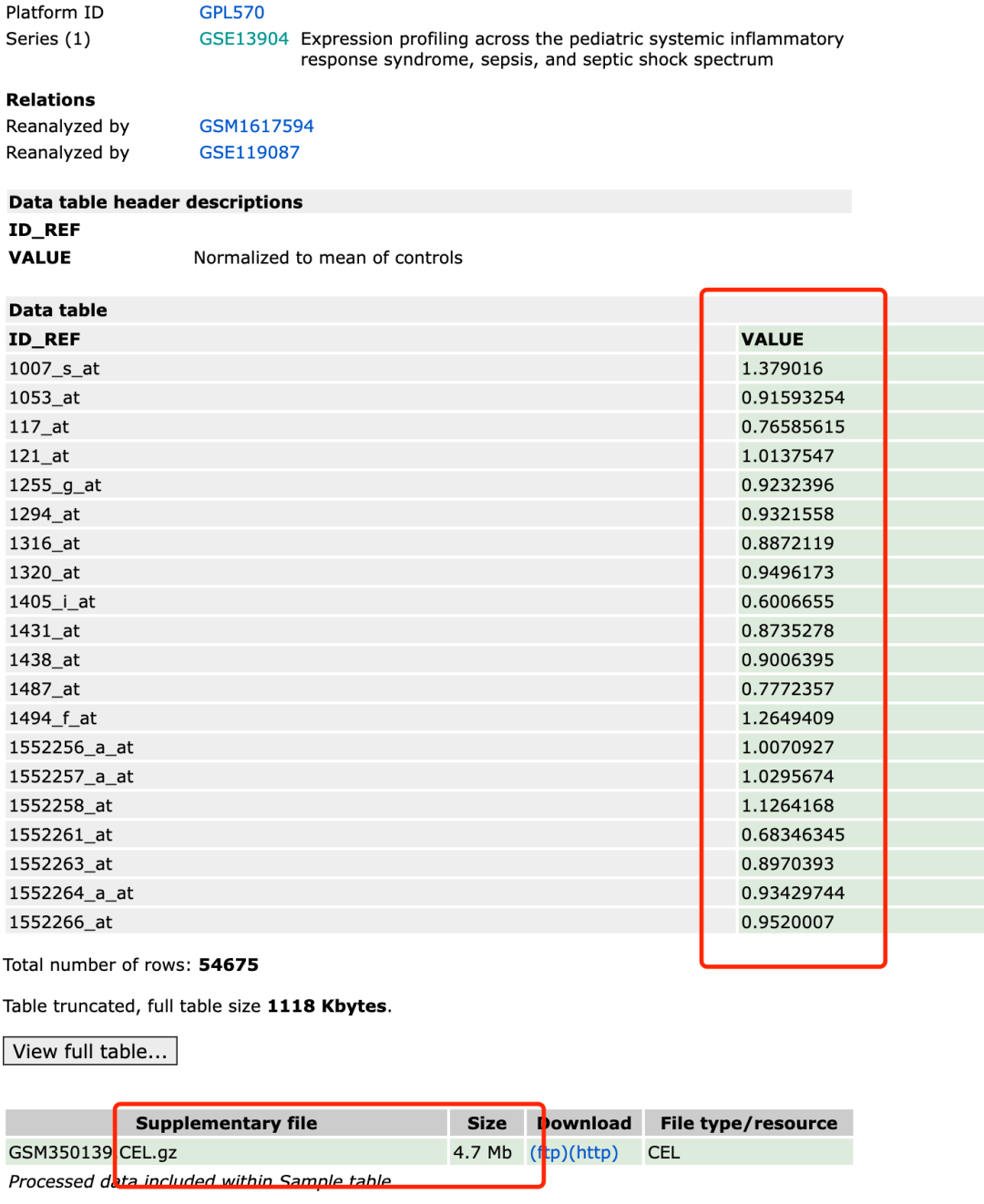Screen dimensions: 984x1204
Task: Click the Supplementary file column header
Action: pos(227,1124)
